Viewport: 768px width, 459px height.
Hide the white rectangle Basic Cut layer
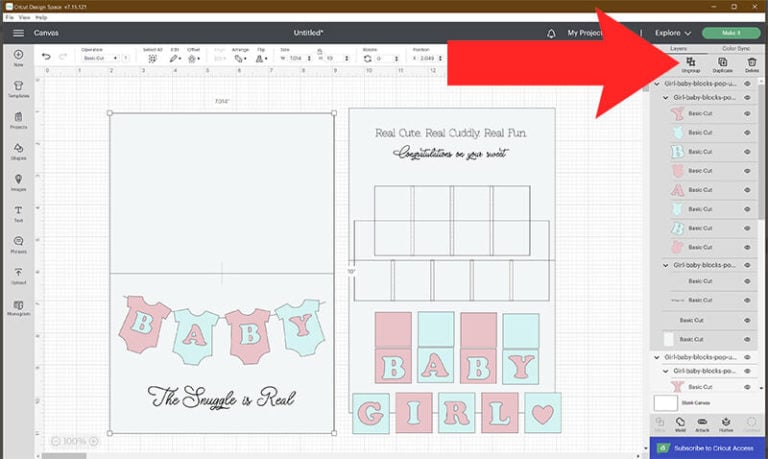[747, 339]
